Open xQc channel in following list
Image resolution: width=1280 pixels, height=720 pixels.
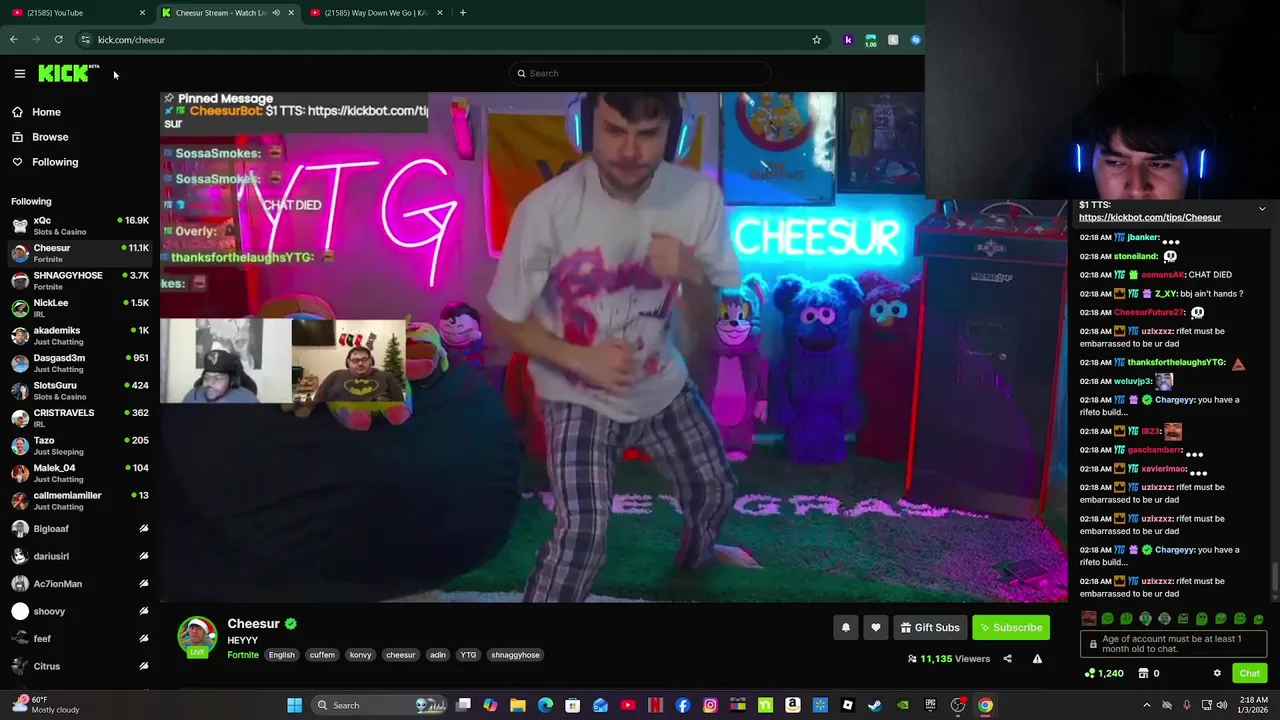(78, 226)
